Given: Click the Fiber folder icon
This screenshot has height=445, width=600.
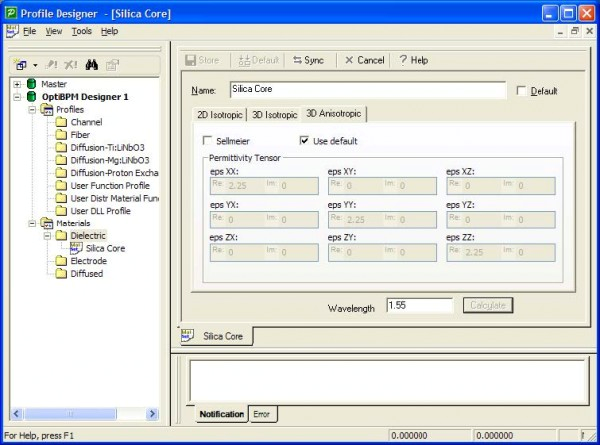Looking at the screenshot, I should [61, 135].
